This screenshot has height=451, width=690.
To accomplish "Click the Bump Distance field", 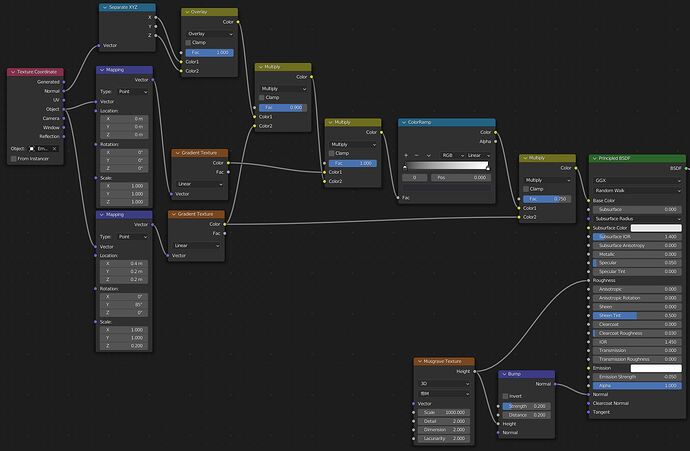I will pyautogui.click(x=526, y=415).
